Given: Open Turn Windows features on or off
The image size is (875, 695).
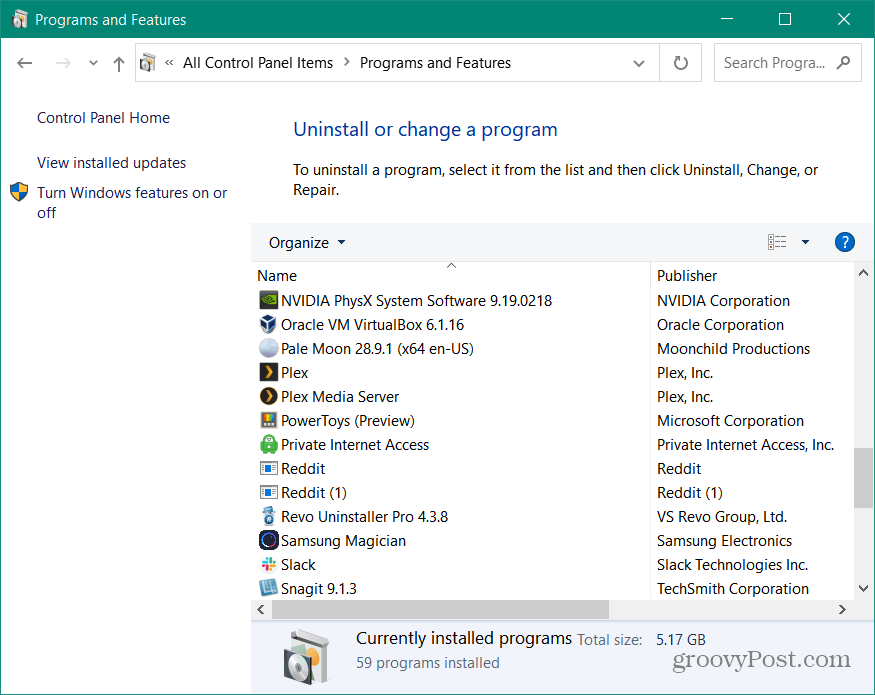Looking at the screenshot, I should pos(132,202).
